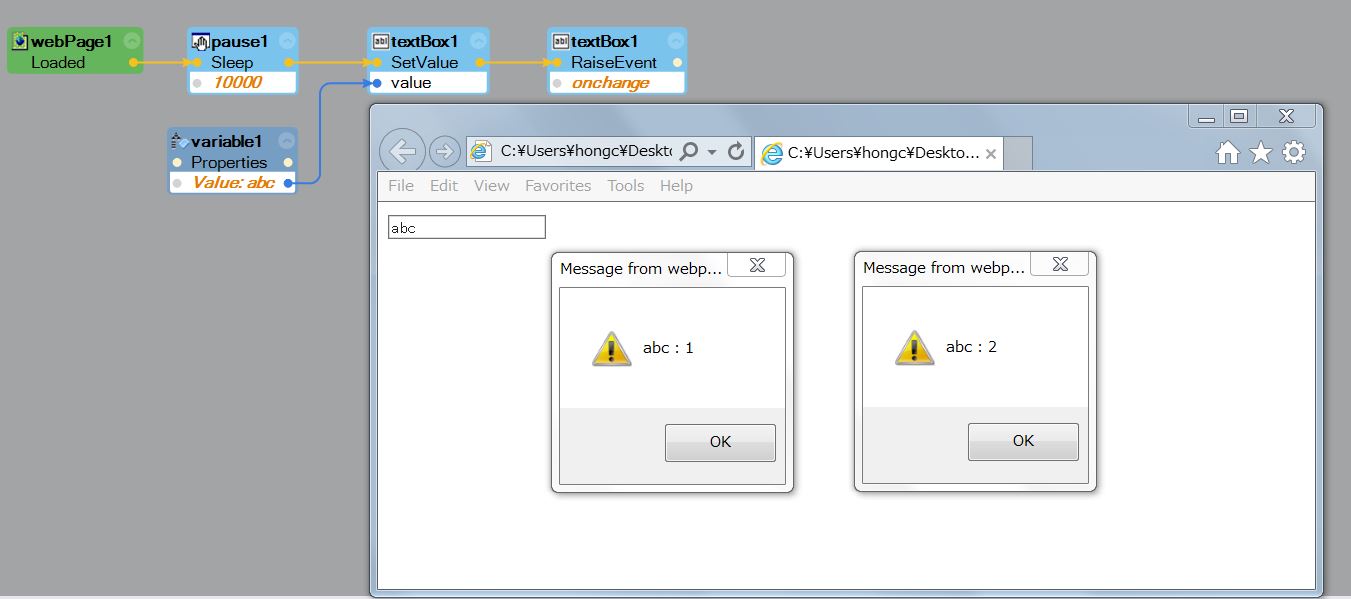1351x599 pixels.
Task: Open the browser Tools gear menu
Action: (1294, 152)
